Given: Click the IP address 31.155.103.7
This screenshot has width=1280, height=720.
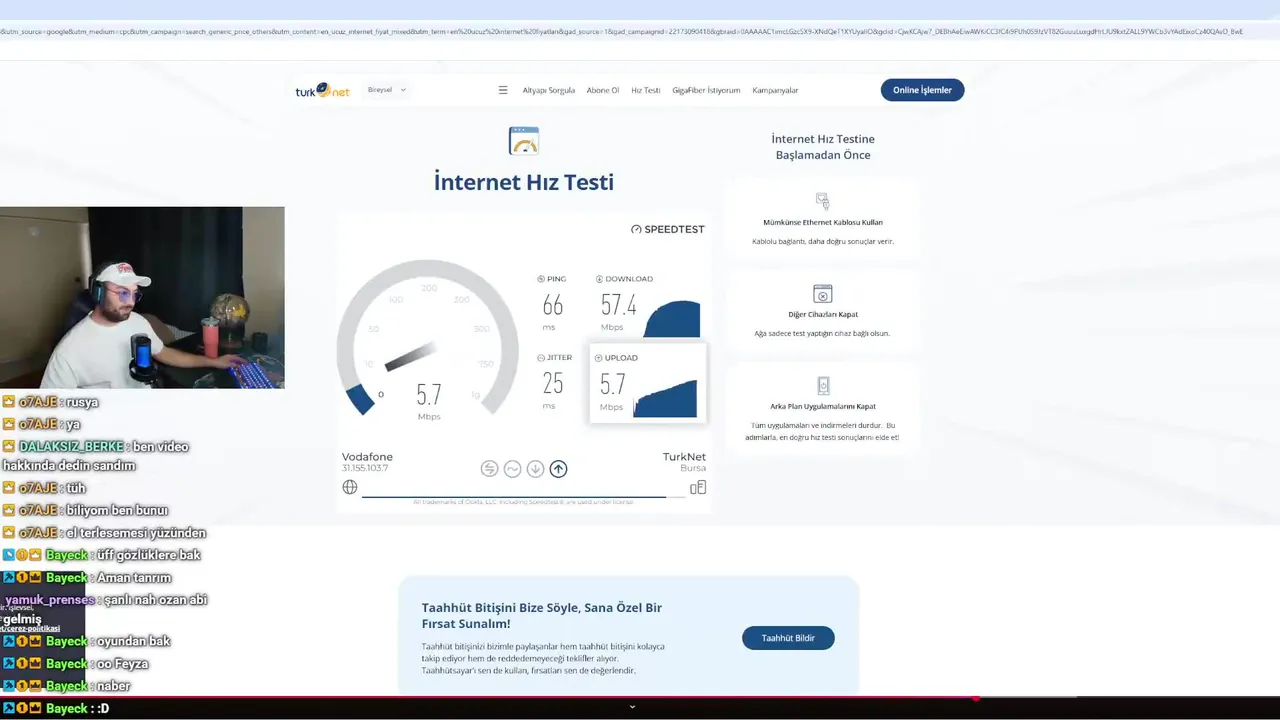Looking at the screenshot, I should pyautogui.click(x=365, y=468).
